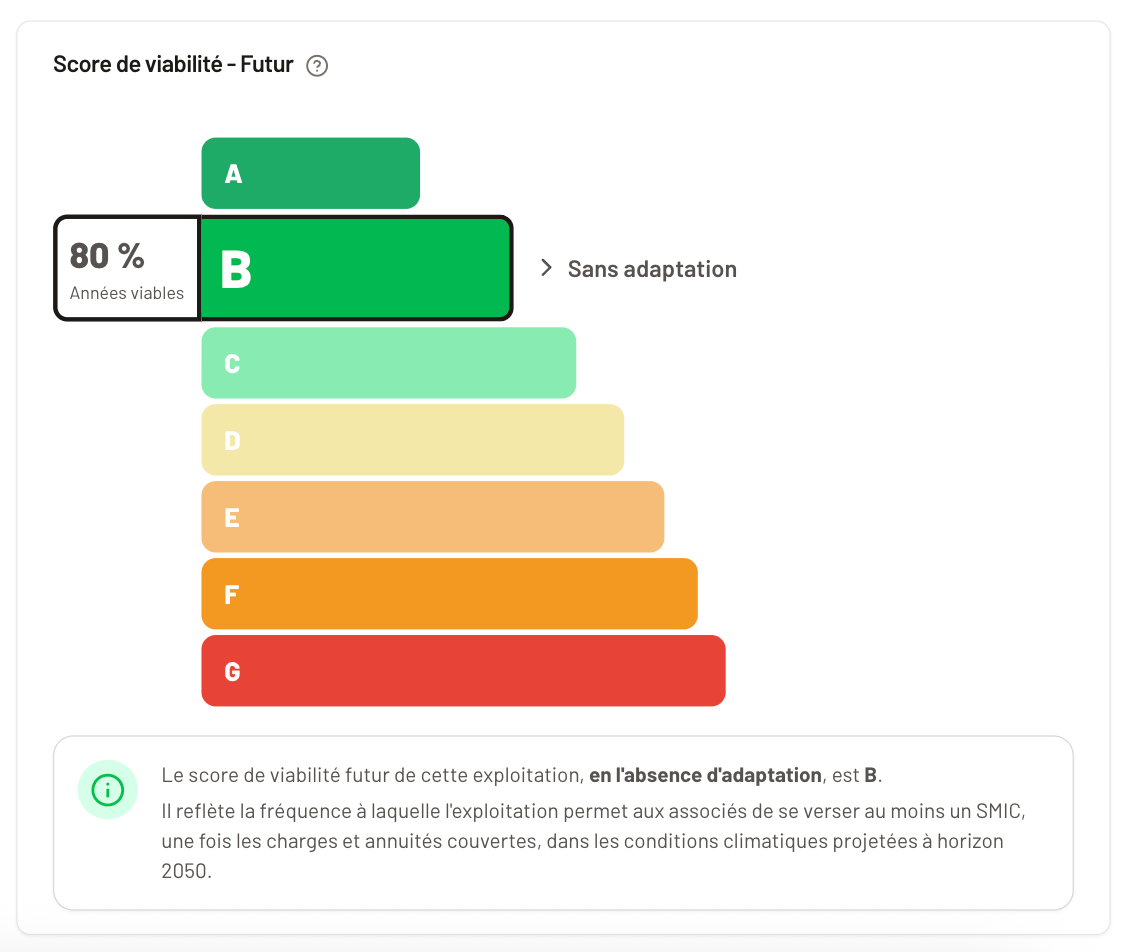The height and width of the screenshot is (952, 1126).
Task: Click the Sans adaptation label
Action: (652, 269)
